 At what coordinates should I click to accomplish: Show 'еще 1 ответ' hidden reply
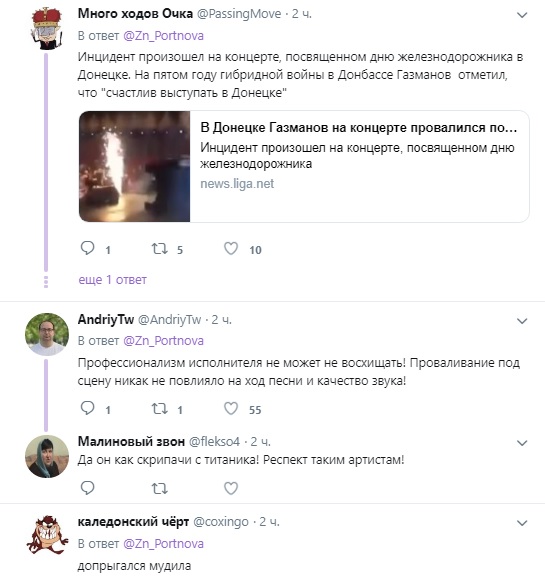click(112, 280)
